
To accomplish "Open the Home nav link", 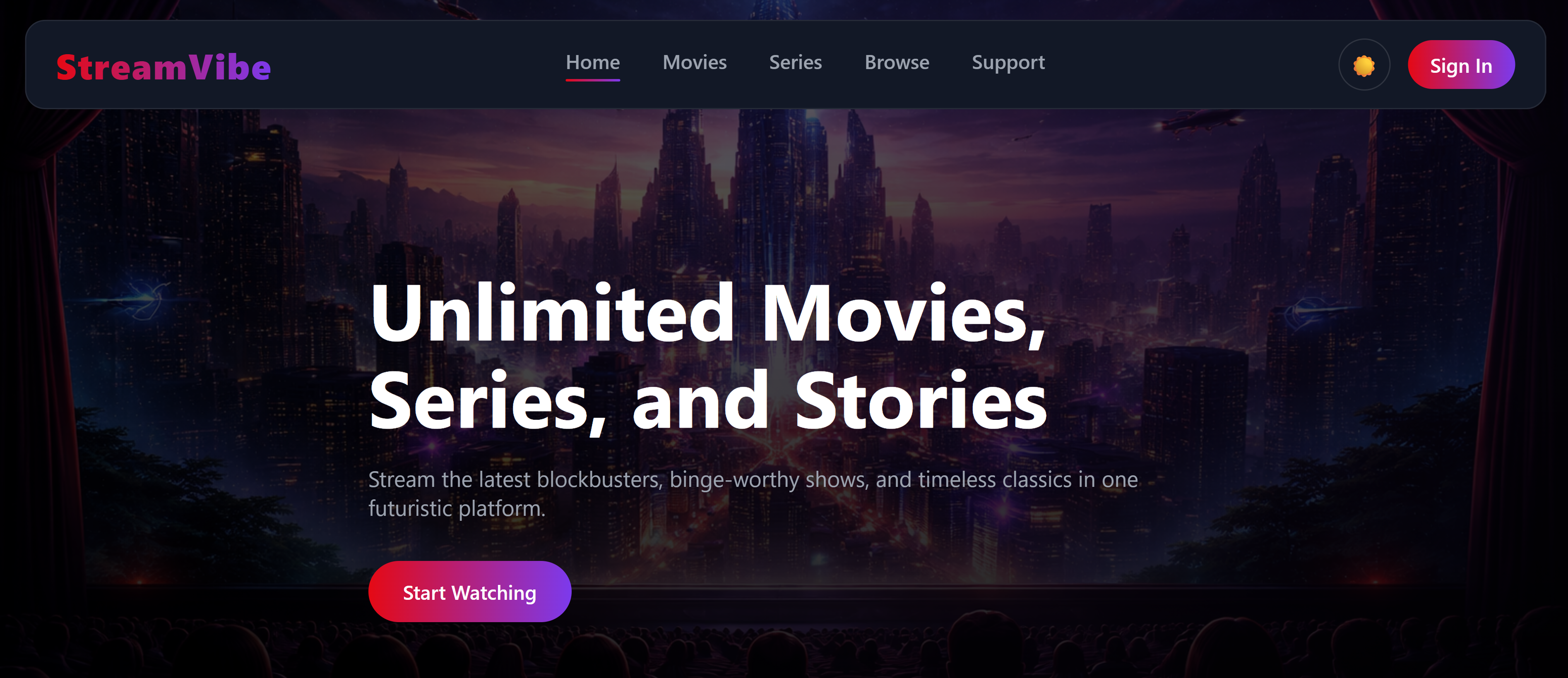I will tap(593, 62).
